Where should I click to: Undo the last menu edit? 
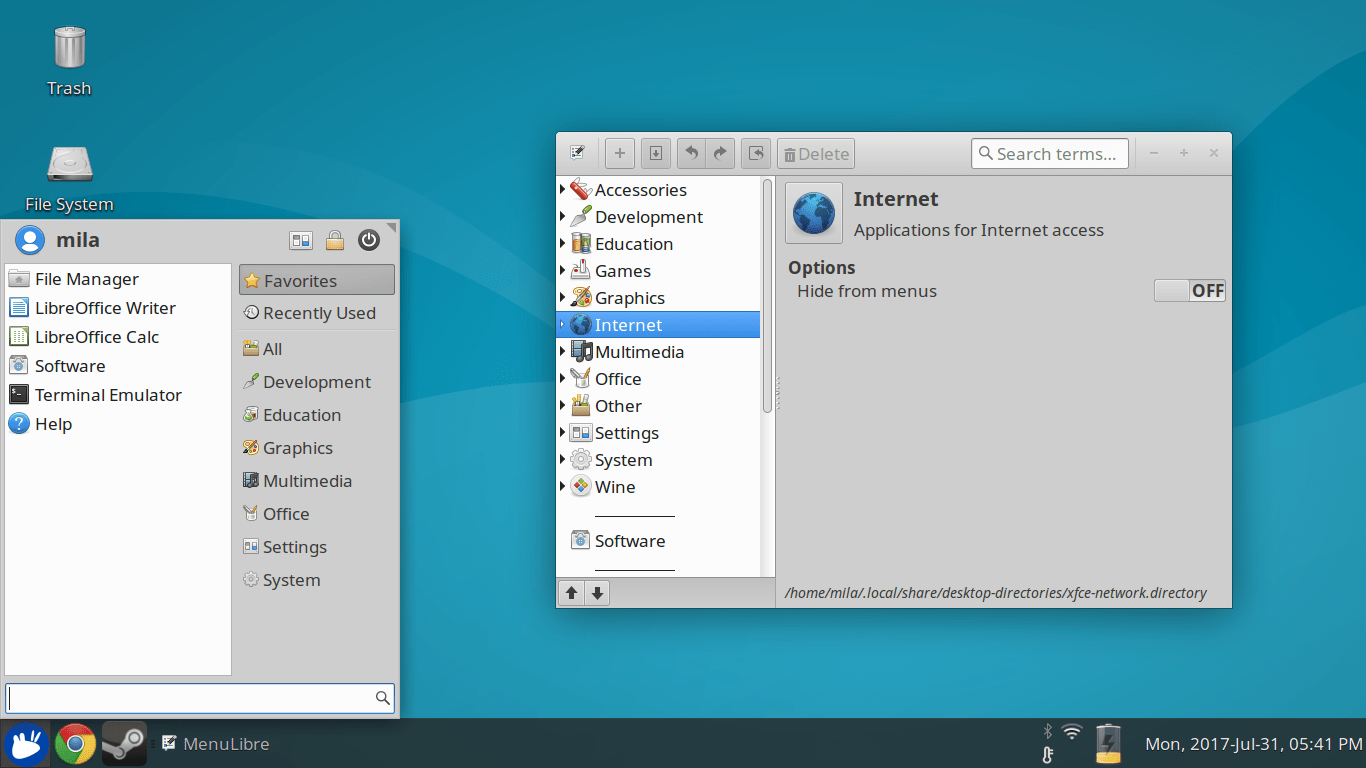(x=690, y=153)
